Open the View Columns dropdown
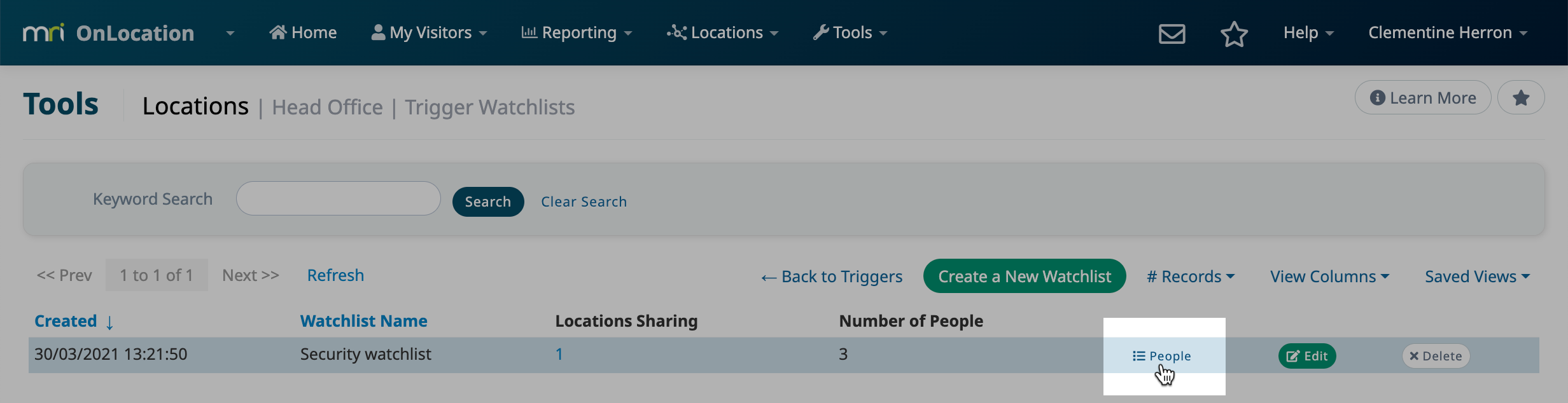 tap(1330, 277)
